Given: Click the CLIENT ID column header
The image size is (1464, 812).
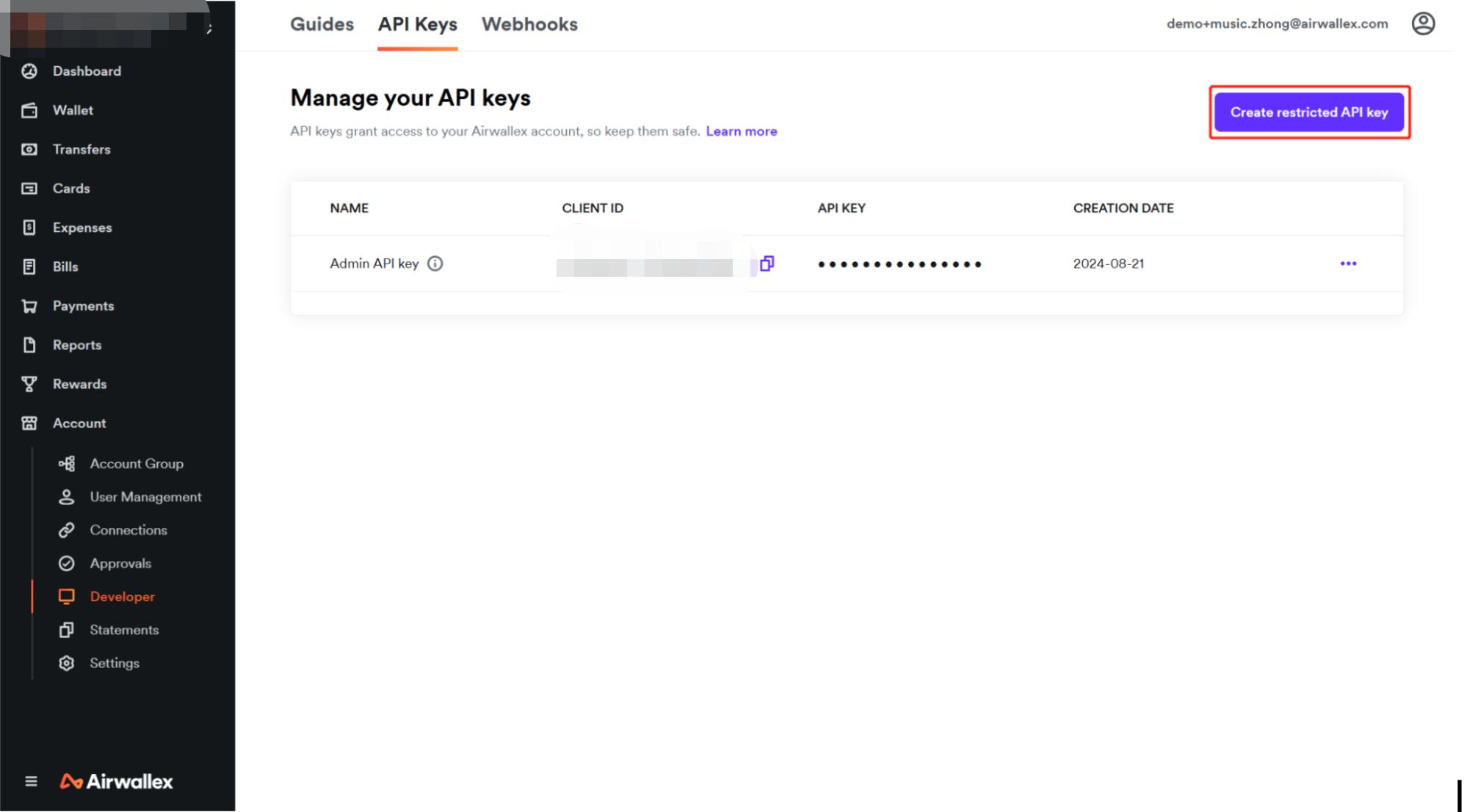Looking at the screenshot, I should [x=593, y=209].
